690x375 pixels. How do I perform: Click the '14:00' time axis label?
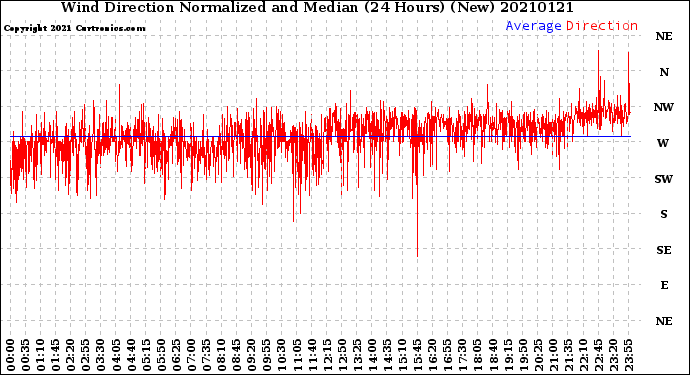click(372, 356)
